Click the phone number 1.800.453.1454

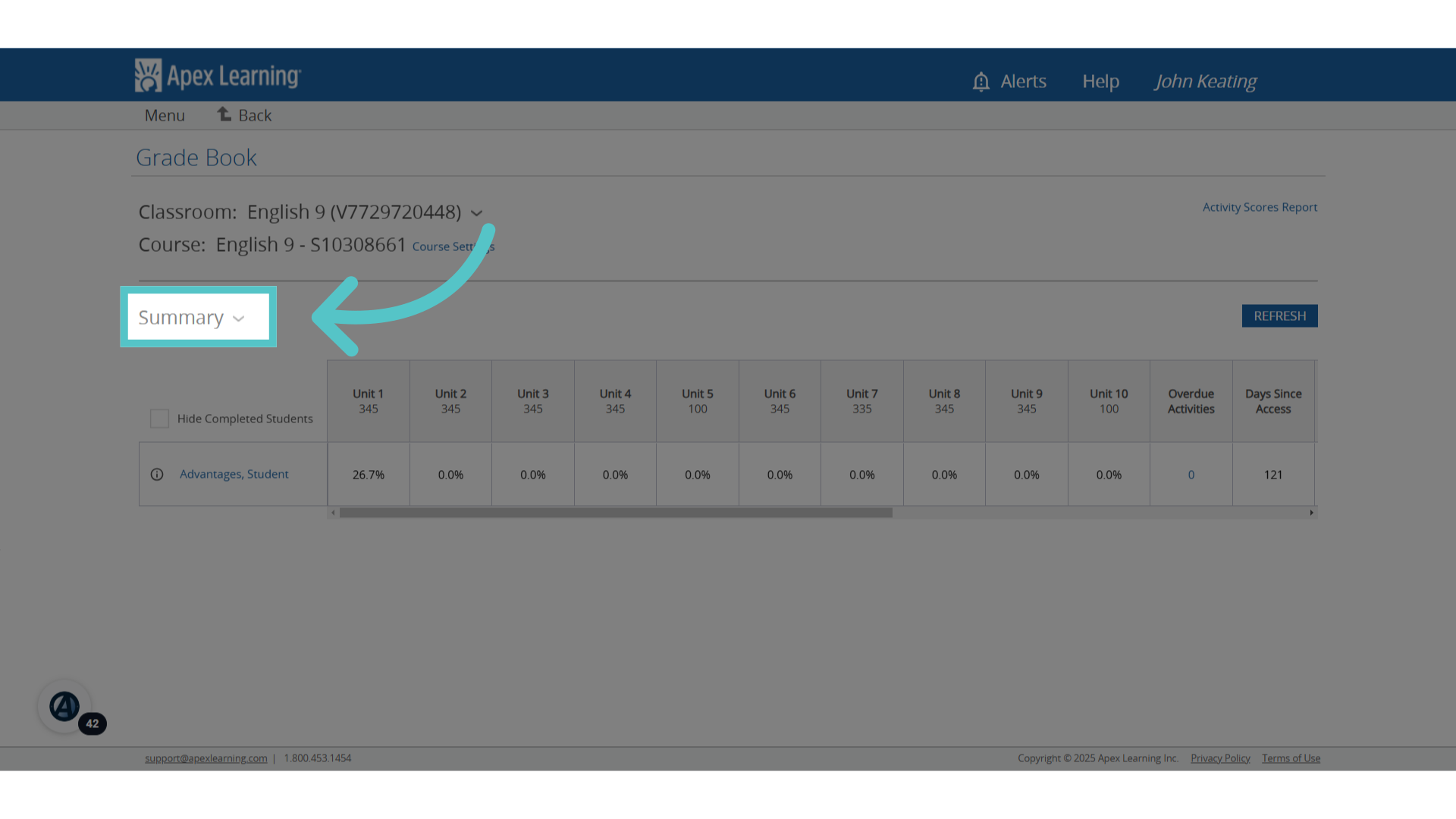(318, 758)
